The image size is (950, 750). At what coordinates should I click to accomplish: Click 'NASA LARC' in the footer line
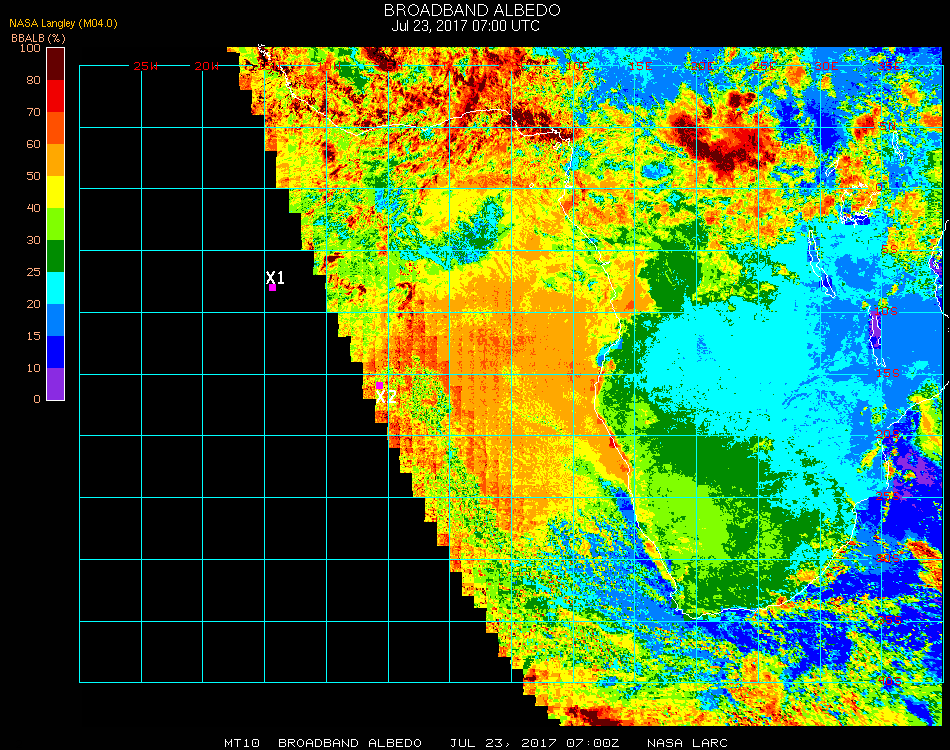point(687,743)
